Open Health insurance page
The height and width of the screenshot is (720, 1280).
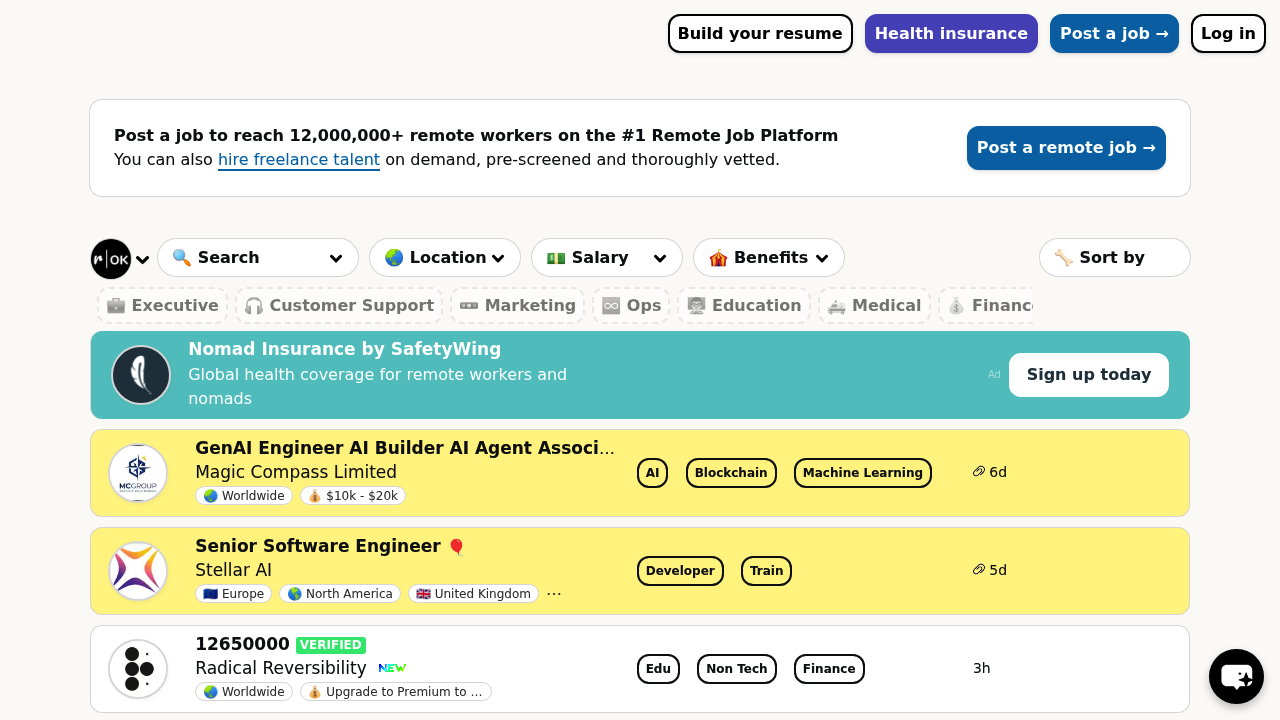click(951, 34)
